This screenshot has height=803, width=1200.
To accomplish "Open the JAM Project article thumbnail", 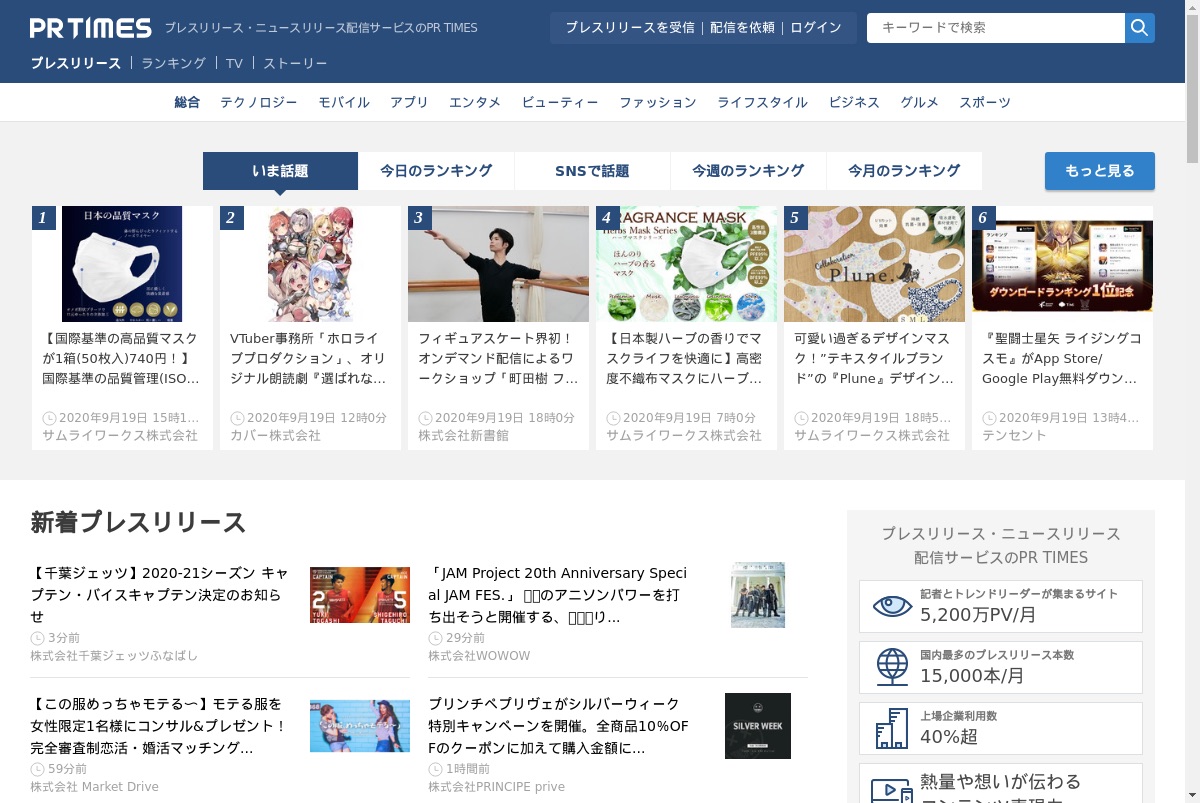I will point(758,595).
